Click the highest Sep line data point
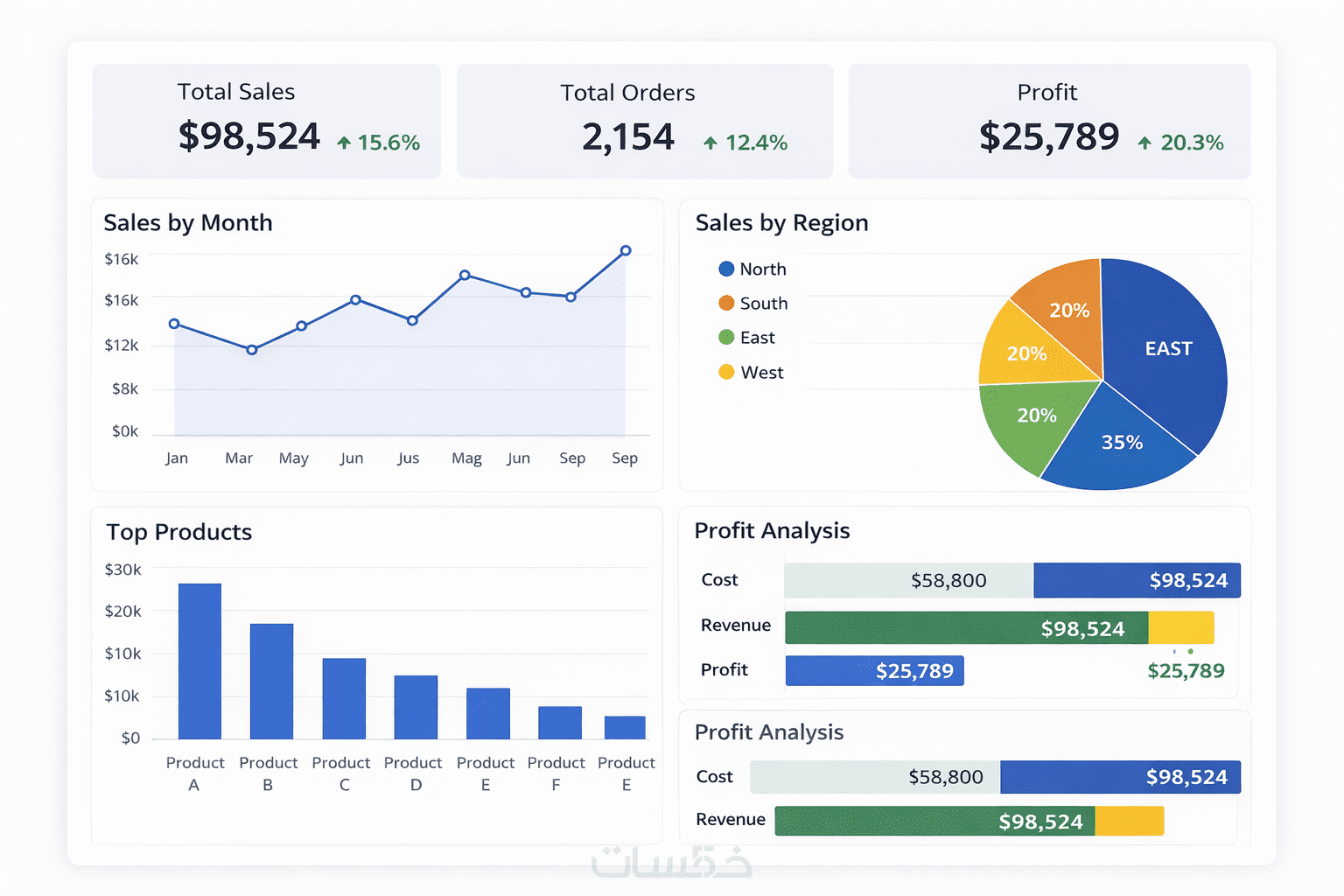Screen dimensions: 1344x896 tap(626, 250)
